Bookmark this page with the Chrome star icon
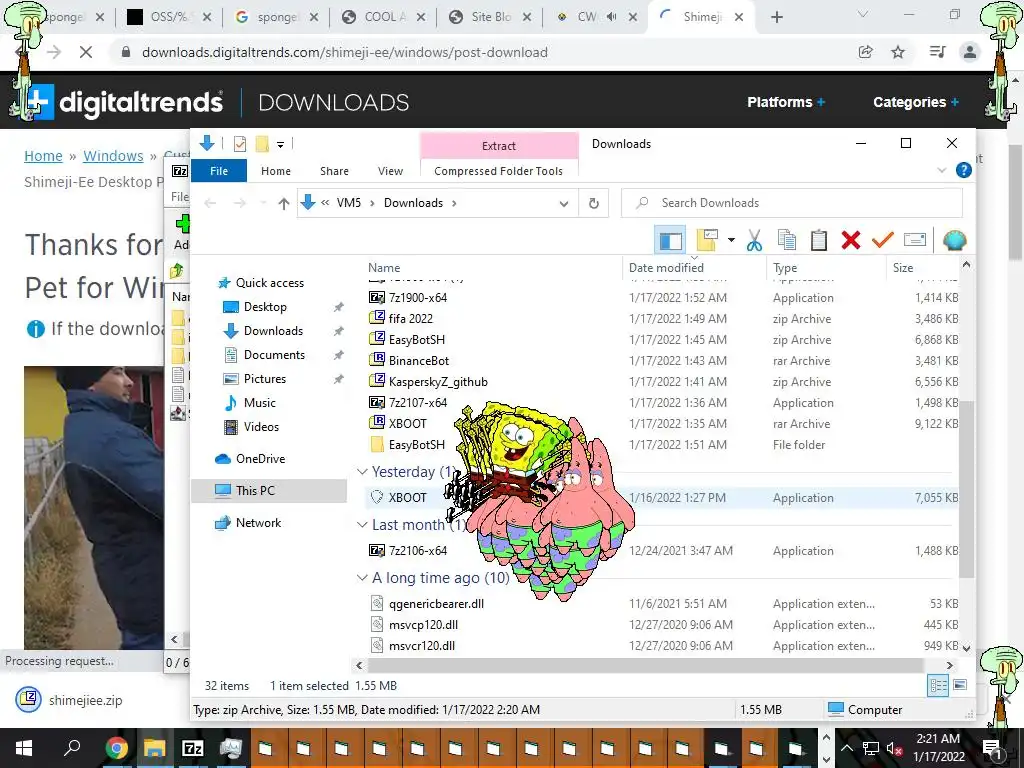The image size is (1024, 768). (x=898, y=52)
